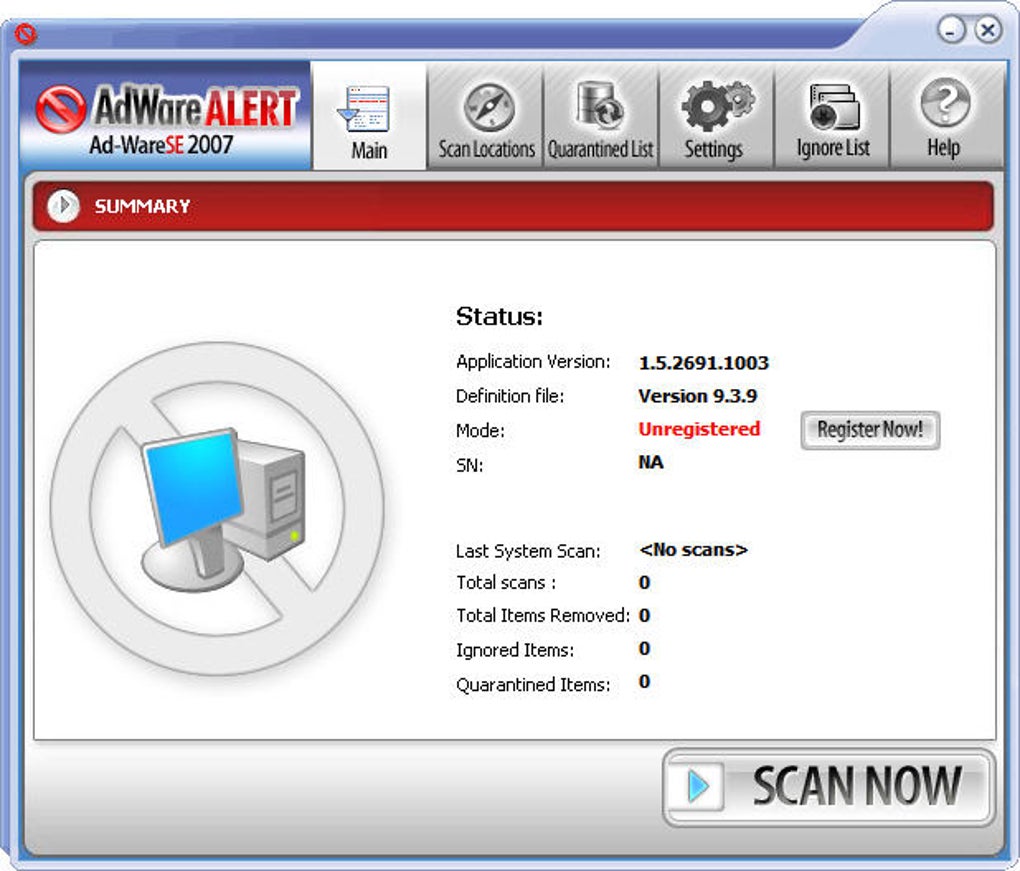
Task: Click the Ad-WareSE 2007 subtitle text
Action: pyautogui.click(x=161, y=144)
